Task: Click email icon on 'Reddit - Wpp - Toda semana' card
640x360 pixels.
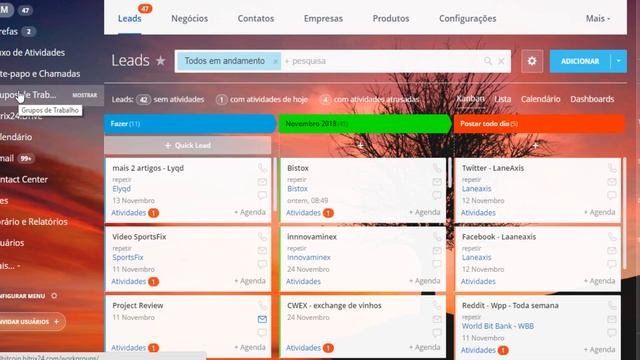Action: [611, 319]
